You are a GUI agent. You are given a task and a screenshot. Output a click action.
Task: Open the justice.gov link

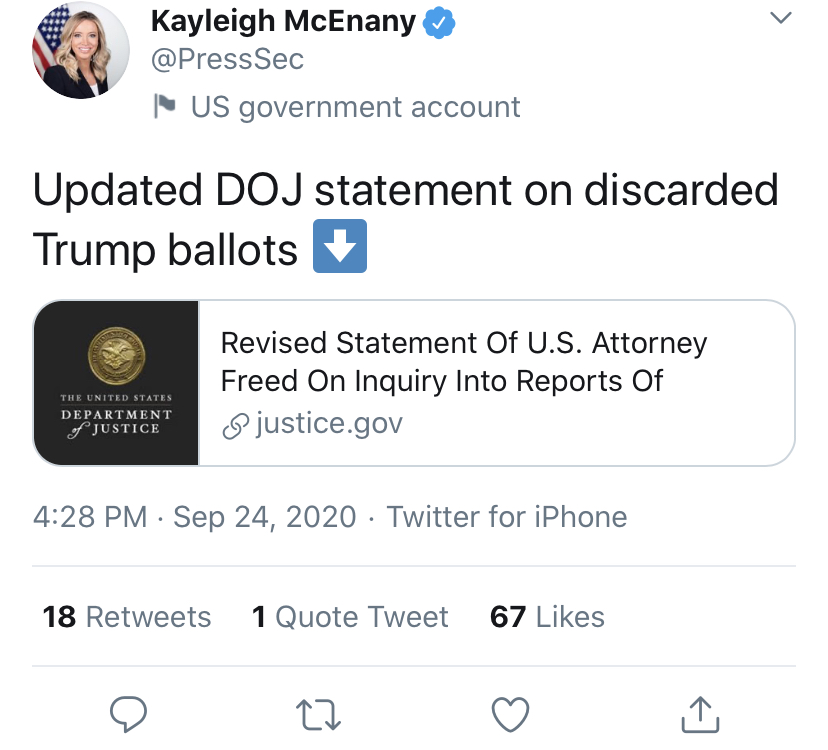pos(329,424)
